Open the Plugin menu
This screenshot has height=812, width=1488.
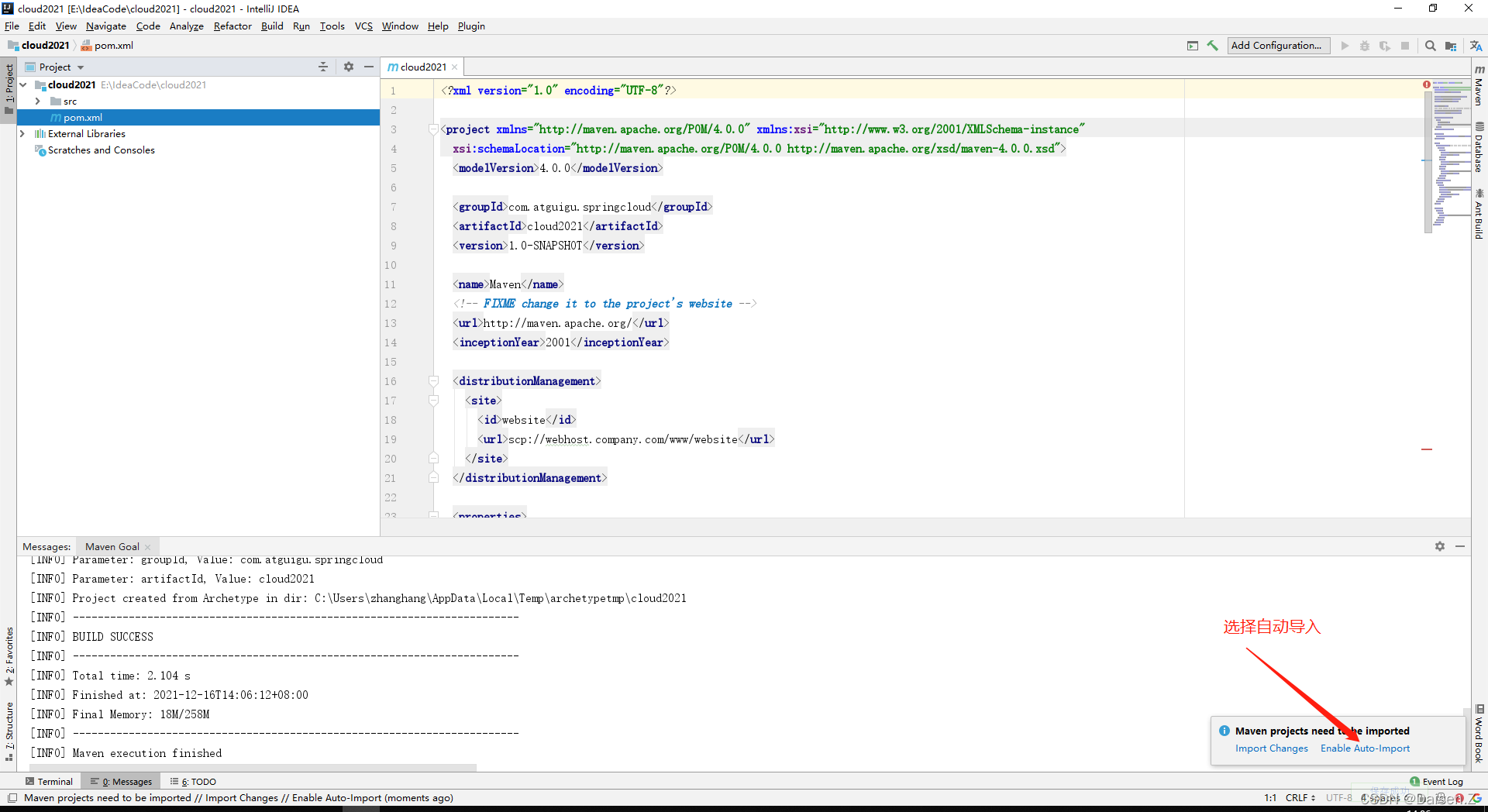tap(471, 26)
